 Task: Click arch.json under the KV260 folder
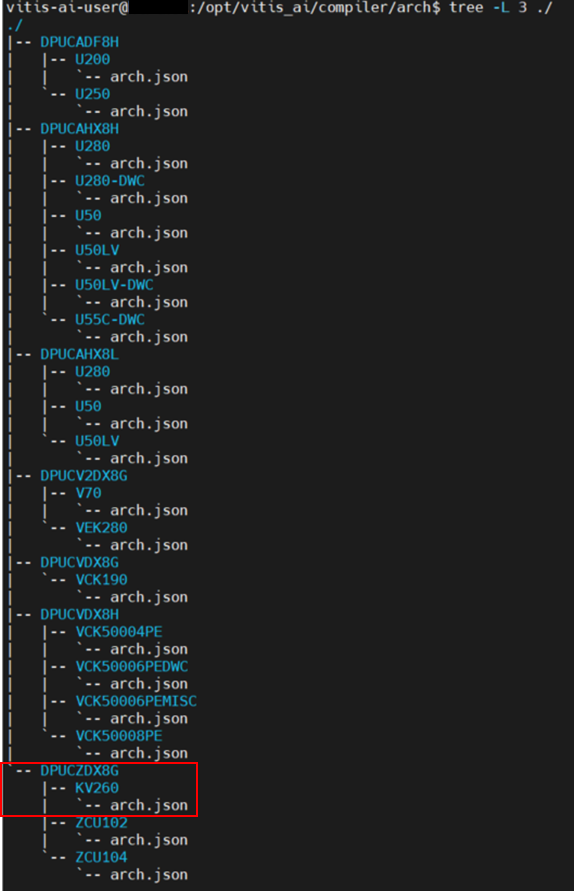(x=149, y=805)
